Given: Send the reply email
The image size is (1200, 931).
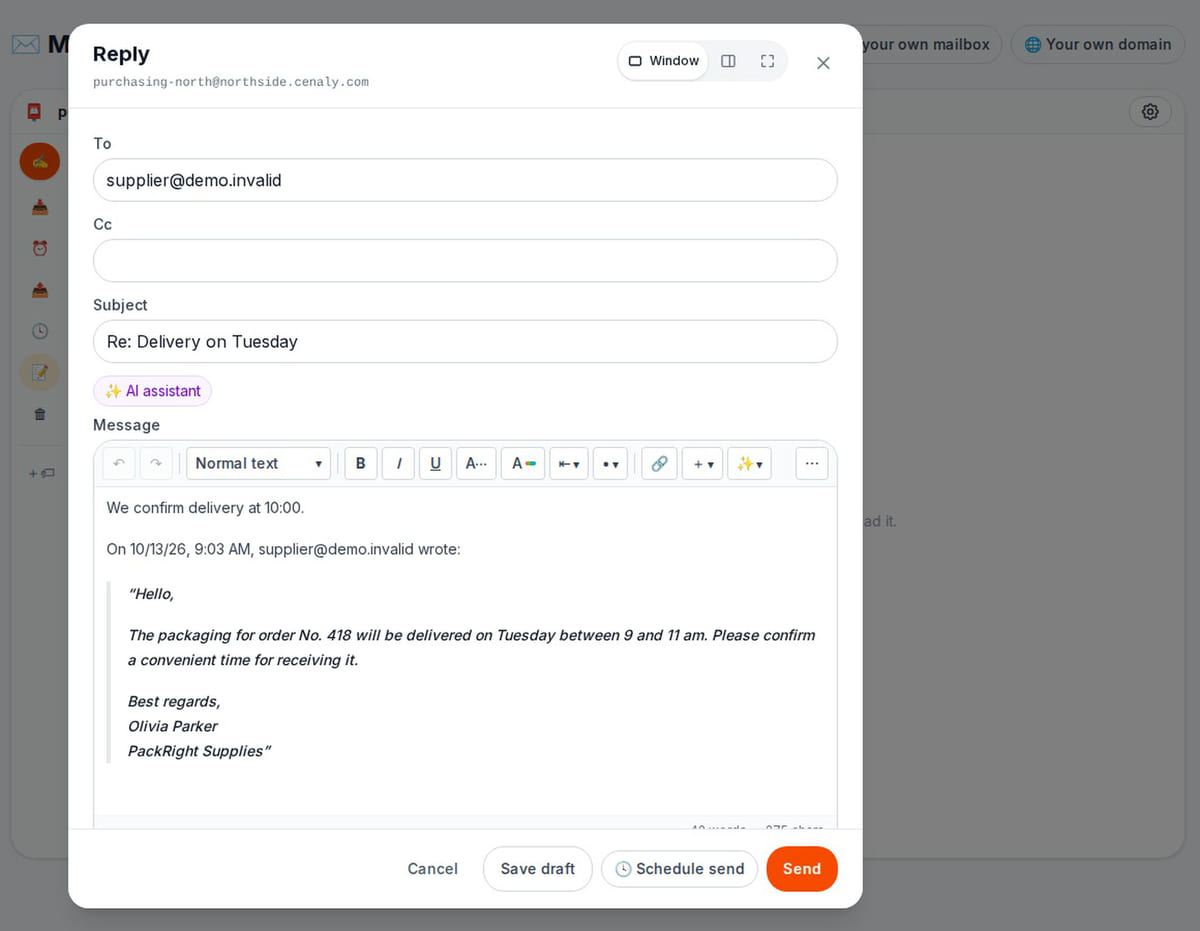Looking at the screenshot, I should coord(802,869).
